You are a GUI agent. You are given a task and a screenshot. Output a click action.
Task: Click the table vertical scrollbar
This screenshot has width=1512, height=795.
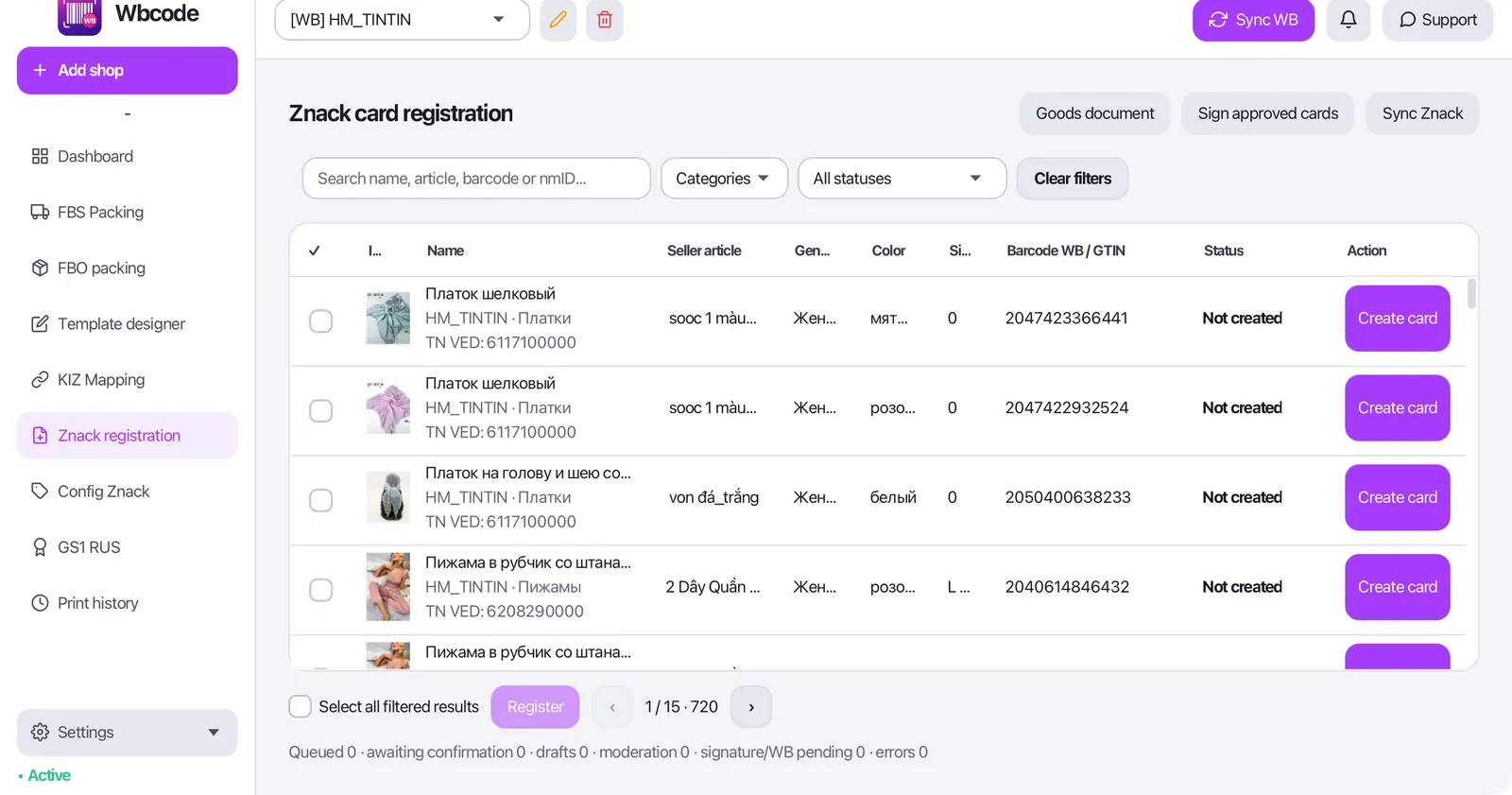click(x=1471, y=293)
